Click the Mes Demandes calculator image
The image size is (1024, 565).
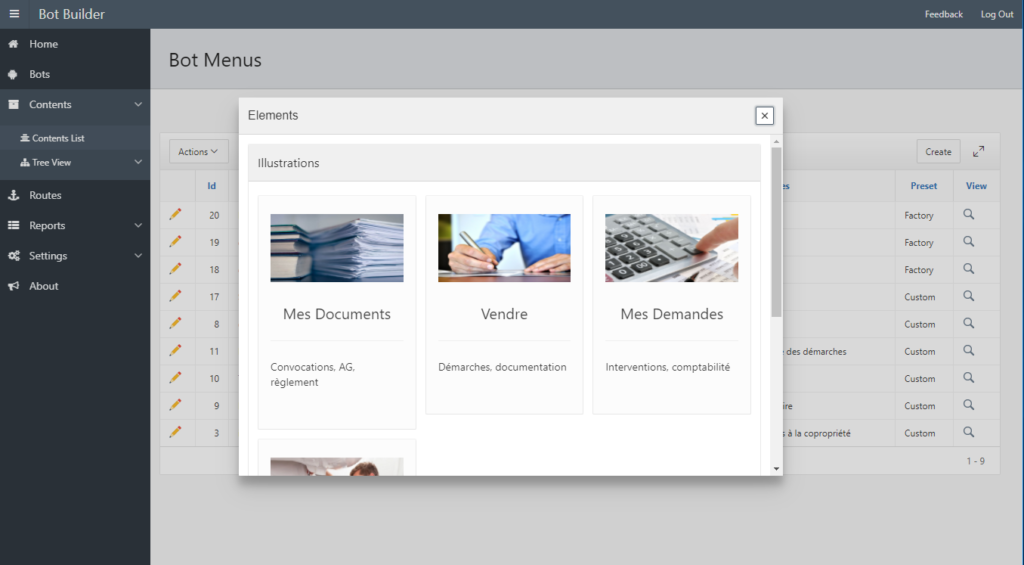tap(671, 248)
